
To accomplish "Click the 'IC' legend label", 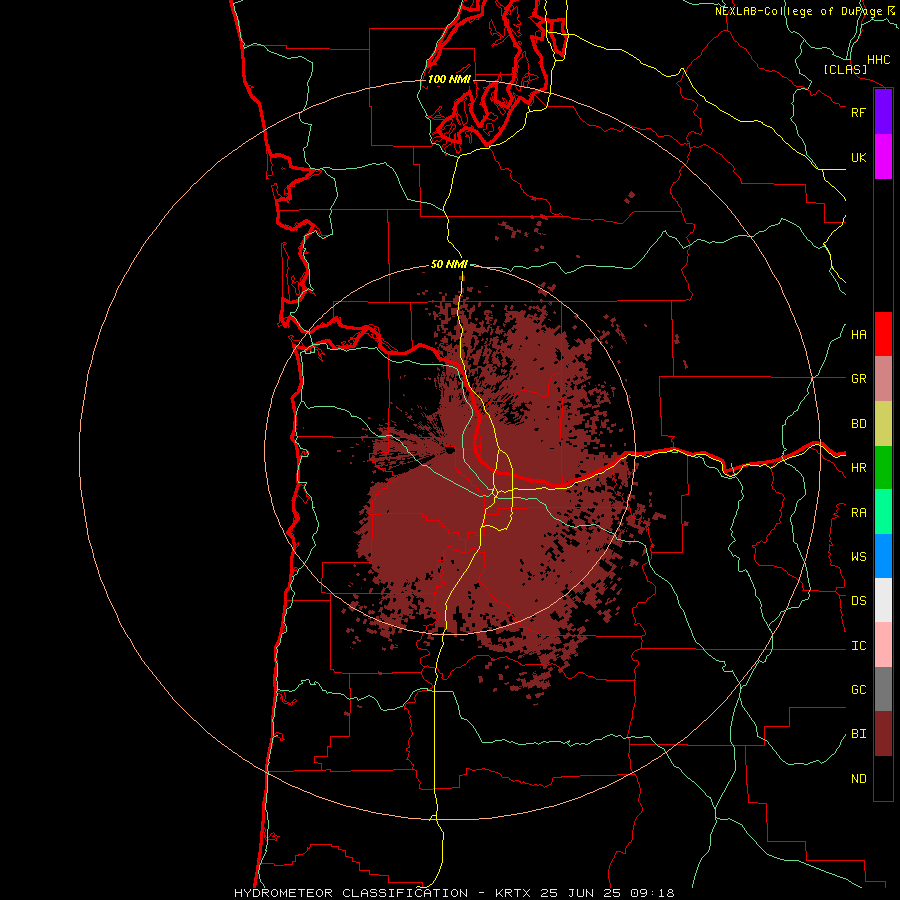I will coord(859,646).
